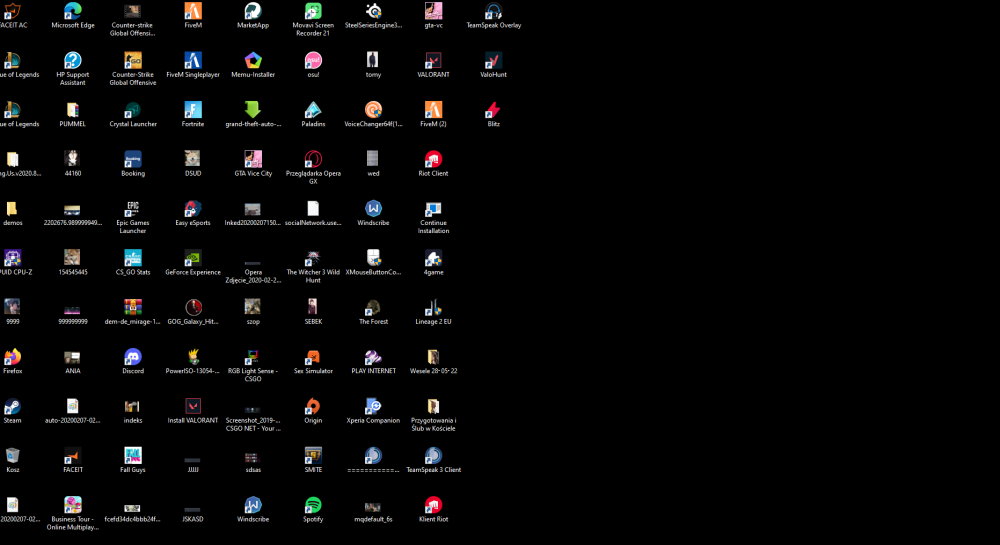
Task: Click the Riot Client shortcut
Action: tap(433, 159)
